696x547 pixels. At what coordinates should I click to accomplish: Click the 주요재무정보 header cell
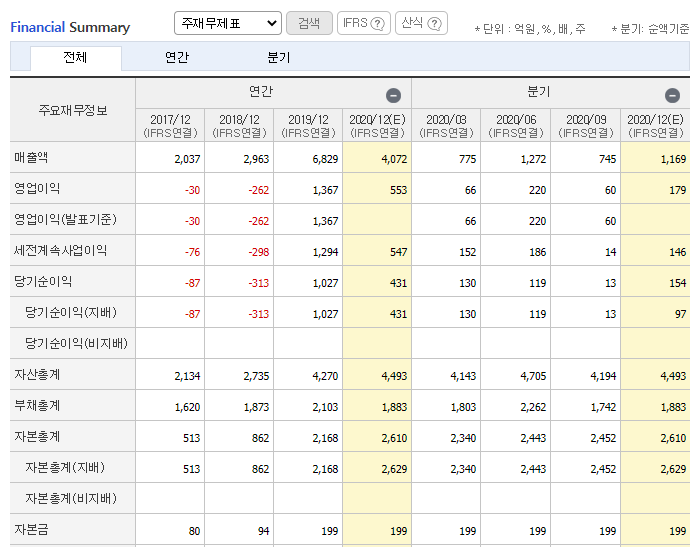[x=73, y=110]
